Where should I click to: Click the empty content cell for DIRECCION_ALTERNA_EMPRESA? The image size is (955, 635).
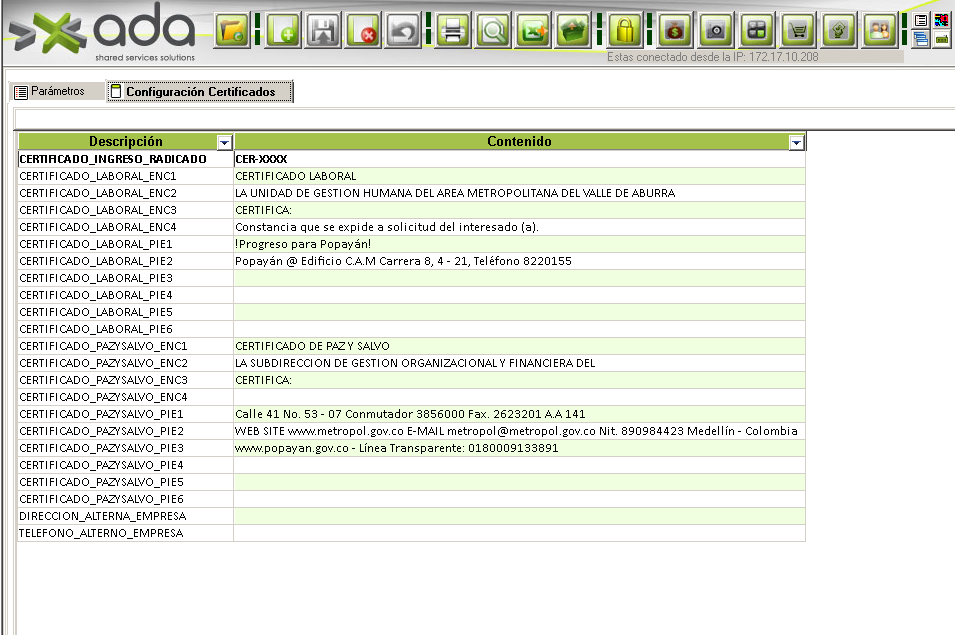tap(518, 516)
